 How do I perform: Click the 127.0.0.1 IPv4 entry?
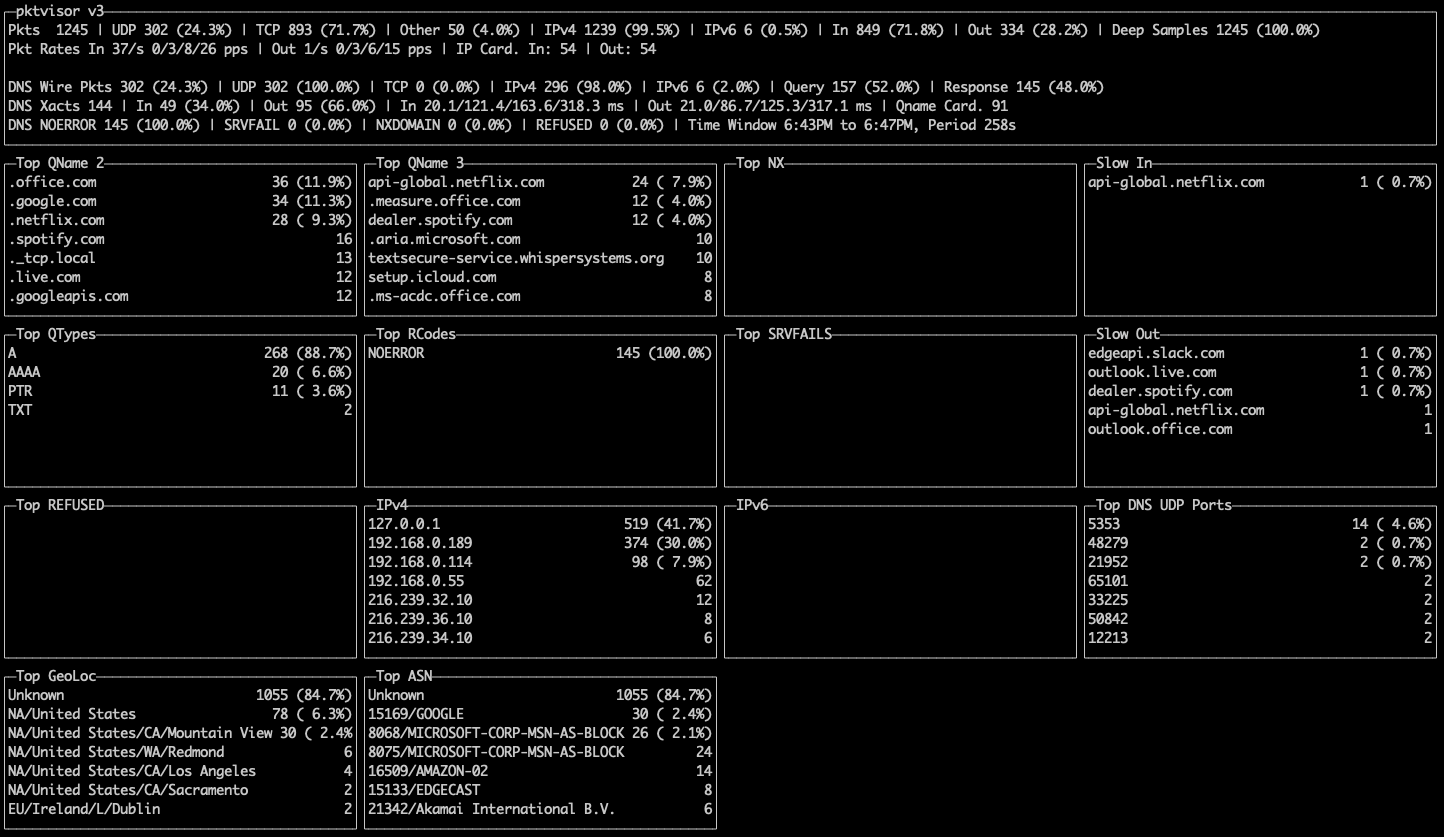point(406,523)
